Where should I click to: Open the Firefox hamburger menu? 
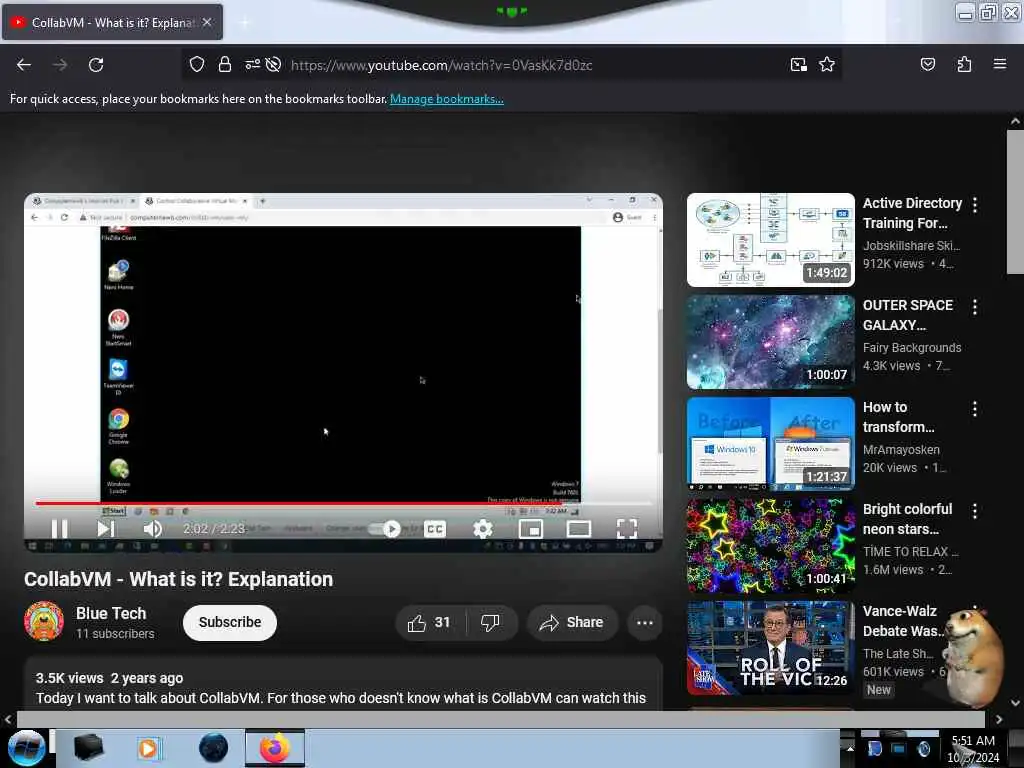(999, 64)
